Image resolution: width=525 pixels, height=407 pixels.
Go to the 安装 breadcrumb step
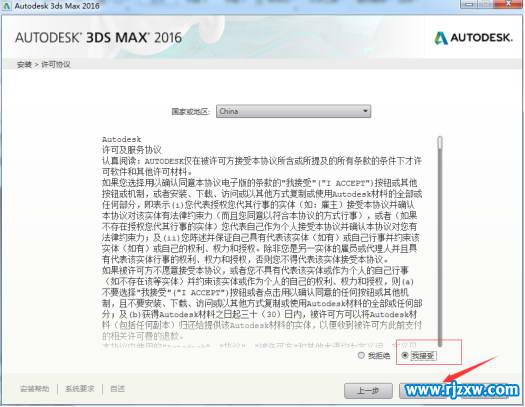coord(24,65)
